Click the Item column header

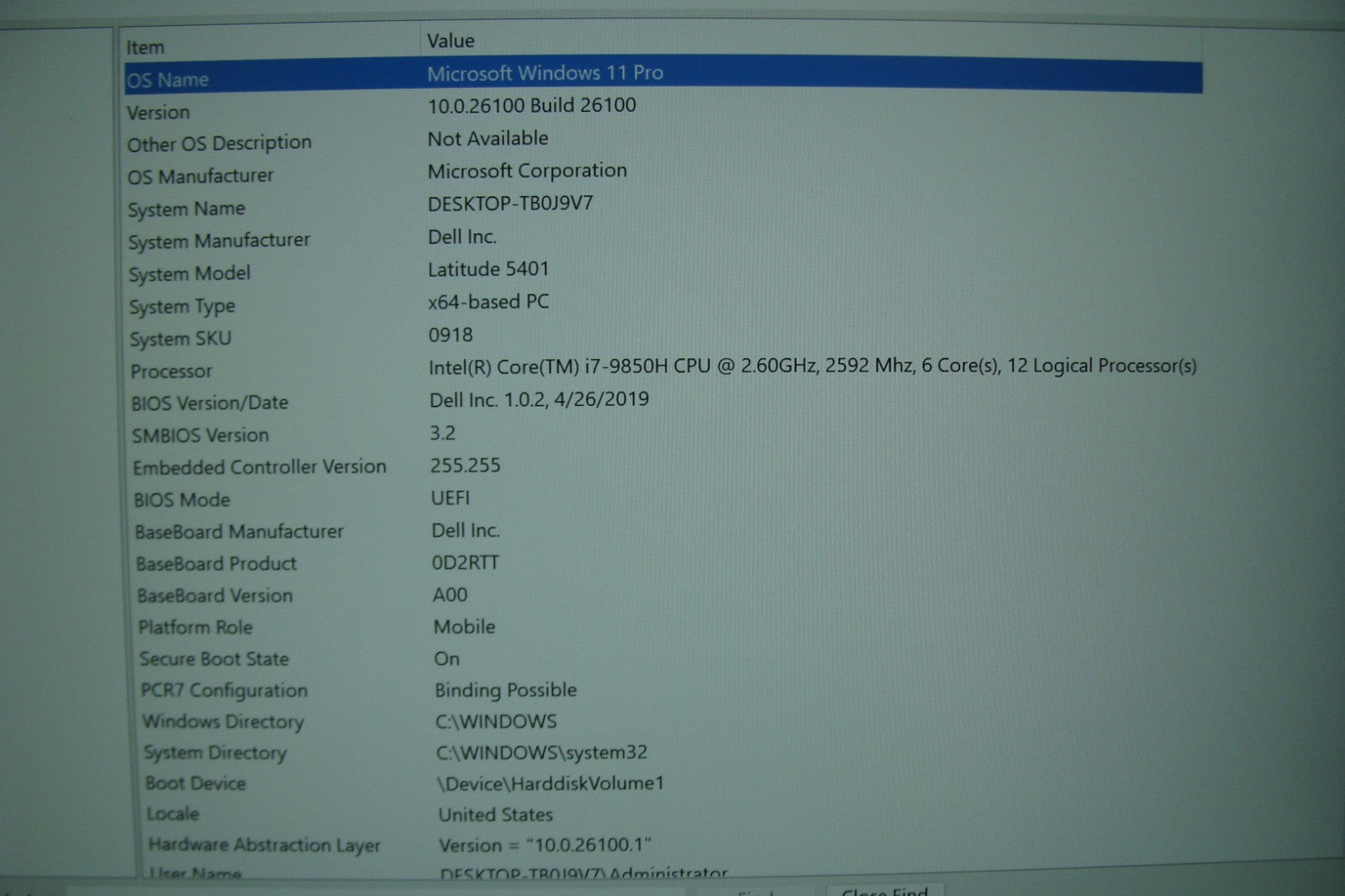145,48
